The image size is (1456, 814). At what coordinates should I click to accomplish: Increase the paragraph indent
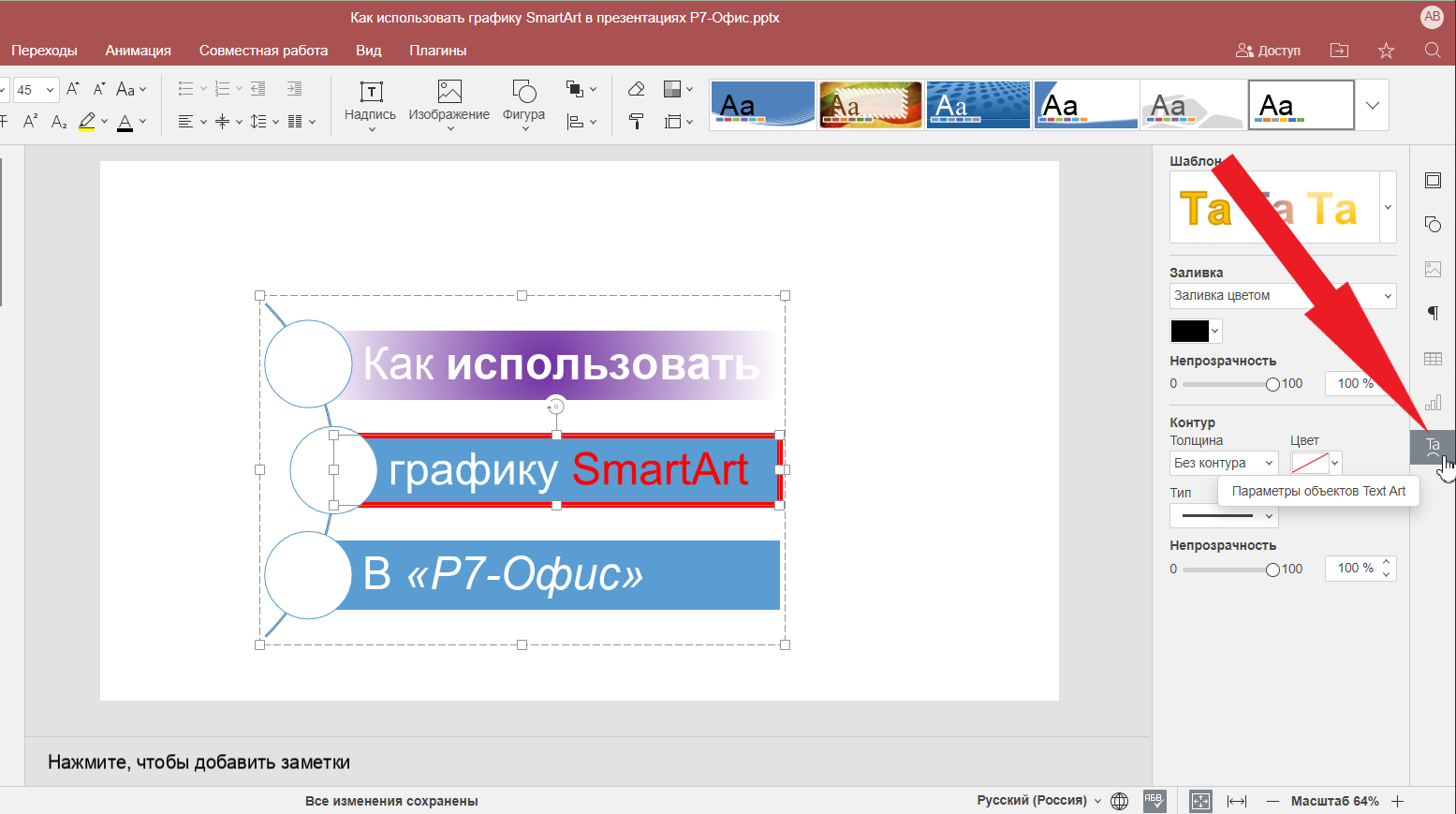294,89
